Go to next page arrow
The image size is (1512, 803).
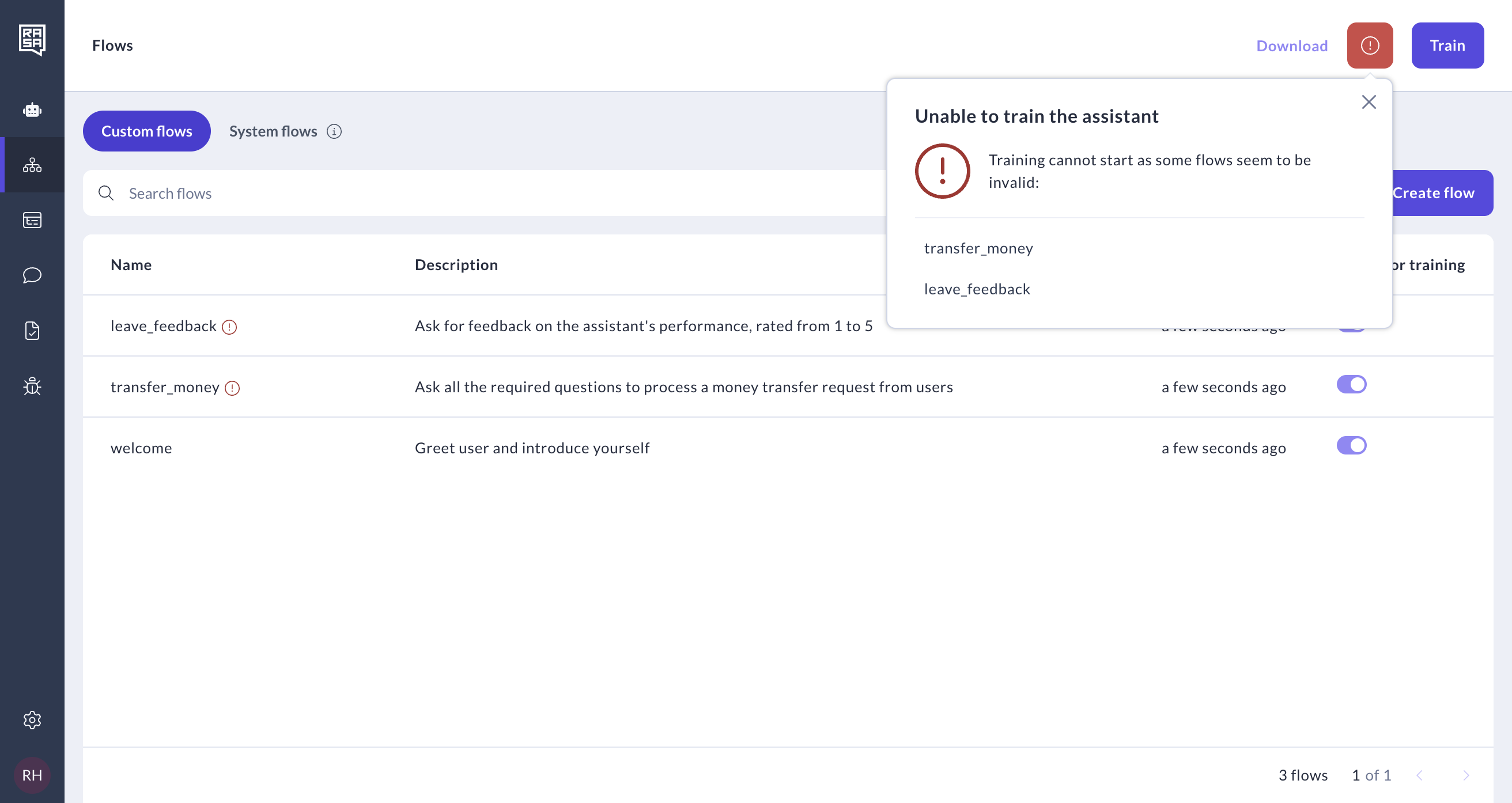pos(1466,775)
